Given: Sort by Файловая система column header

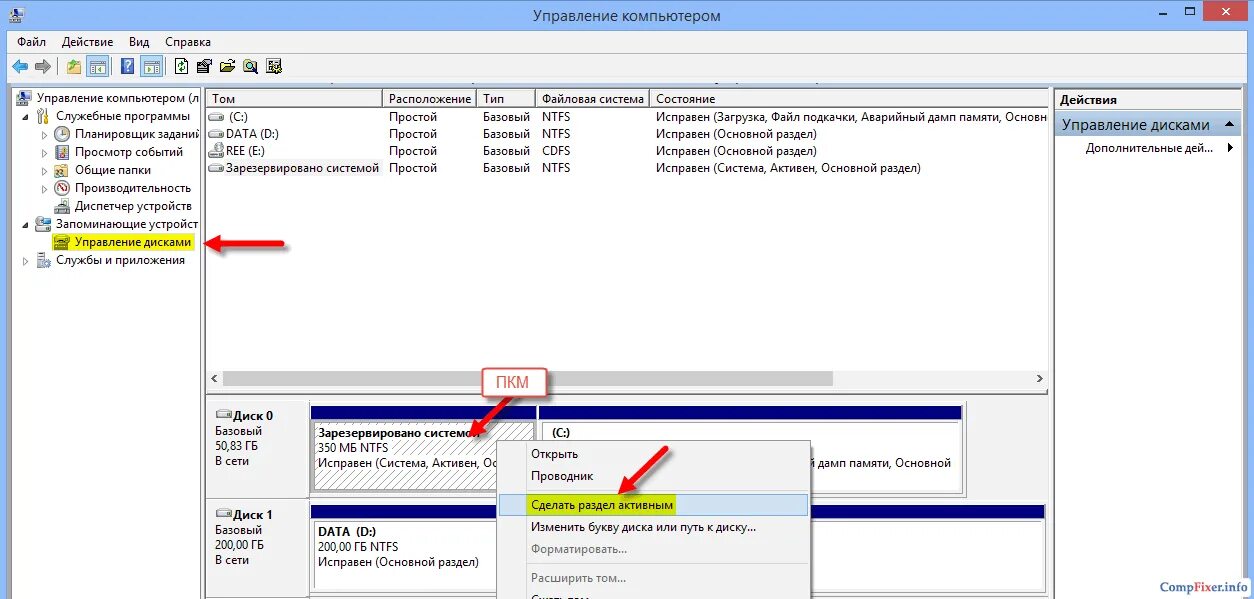Looking at the screenshot, I should (x=592, y=99).
